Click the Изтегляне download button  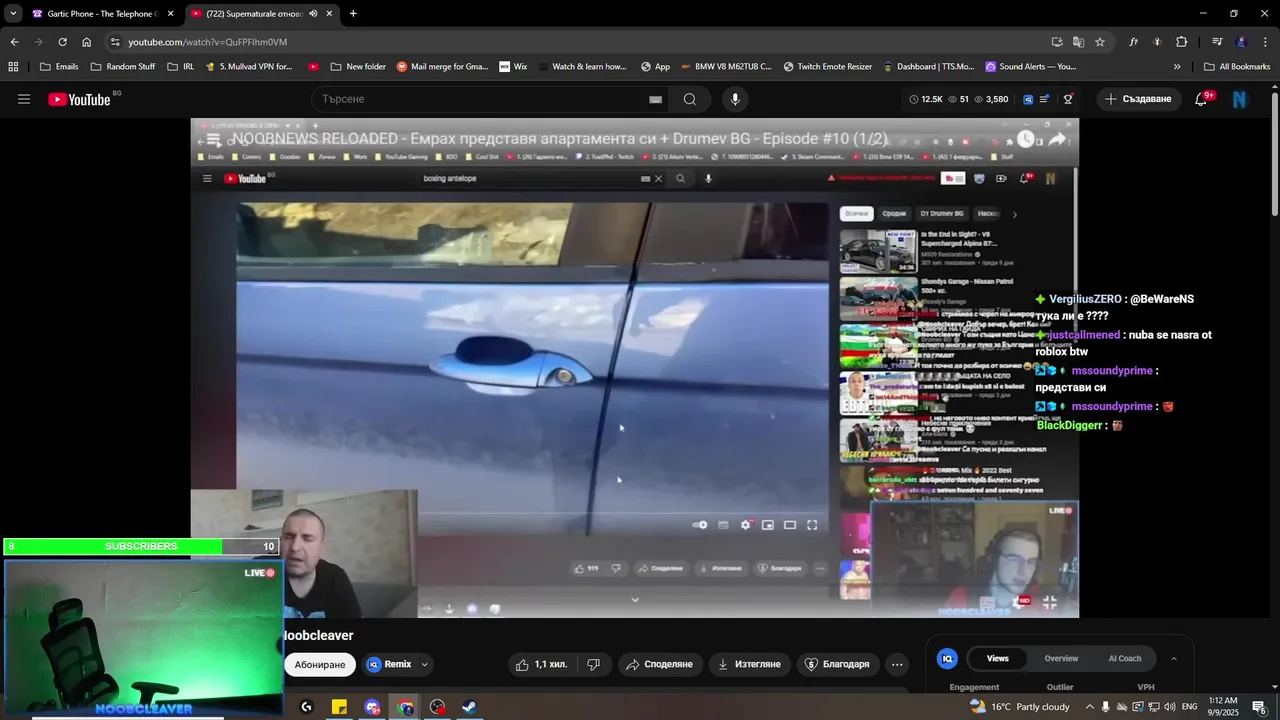pyautogui.click(x=749, y=664)
